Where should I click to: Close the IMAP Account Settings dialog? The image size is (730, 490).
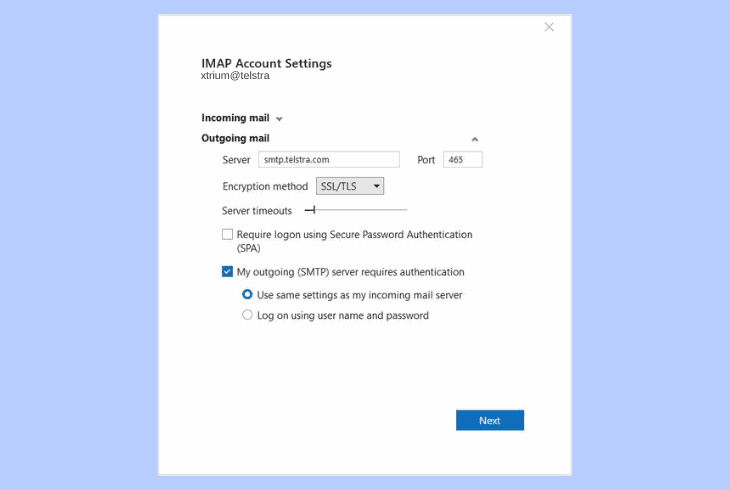pyautogui.click(x=549, y=27)
